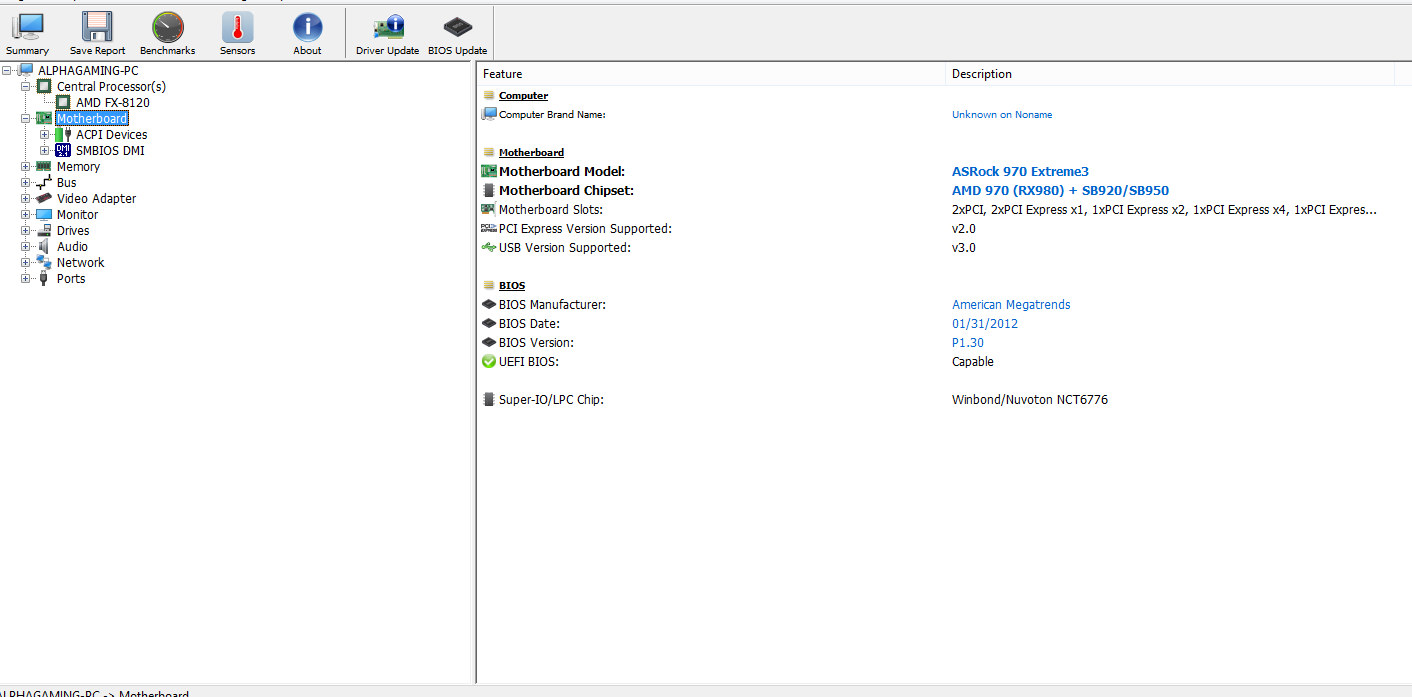Select AMD FX-8120 in the tree
Image resolution: width=1412 pixels, height=697 pixels.
(x=113, y=102)
